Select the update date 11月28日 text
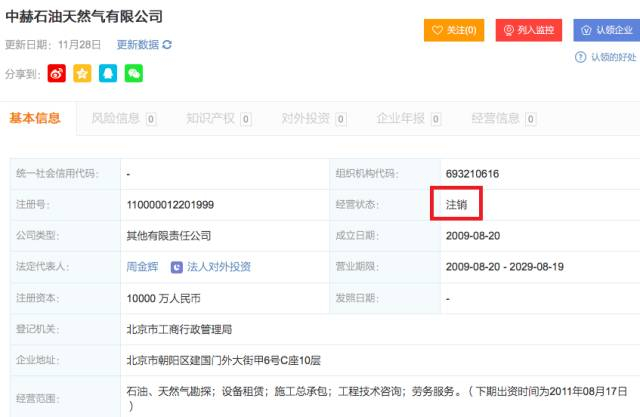The height and width of the screenshot is (417, 640). click(x=79, y=44)
